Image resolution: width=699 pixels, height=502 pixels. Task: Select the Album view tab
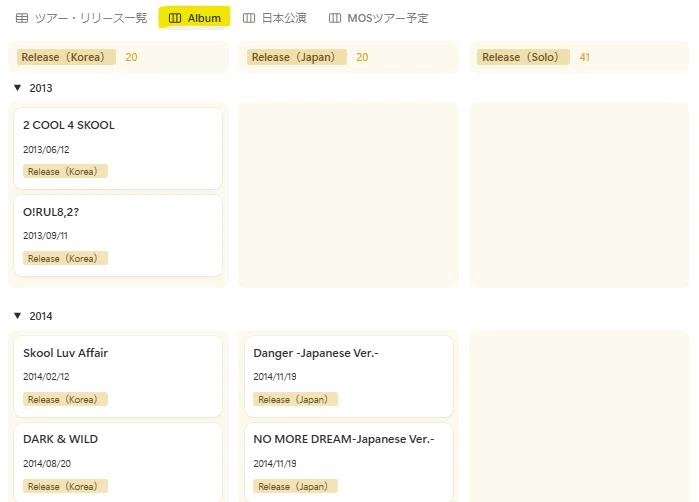pos(194,18)
